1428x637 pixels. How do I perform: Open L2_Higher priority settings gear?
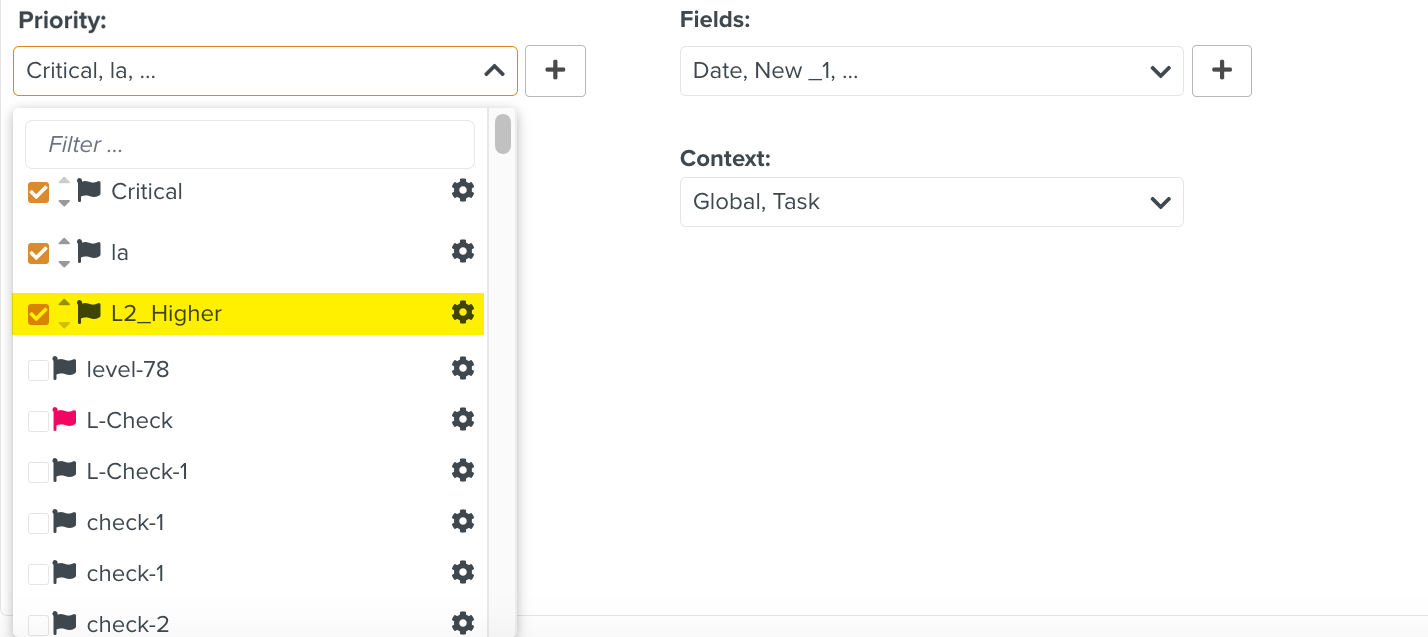coord(462,313)
